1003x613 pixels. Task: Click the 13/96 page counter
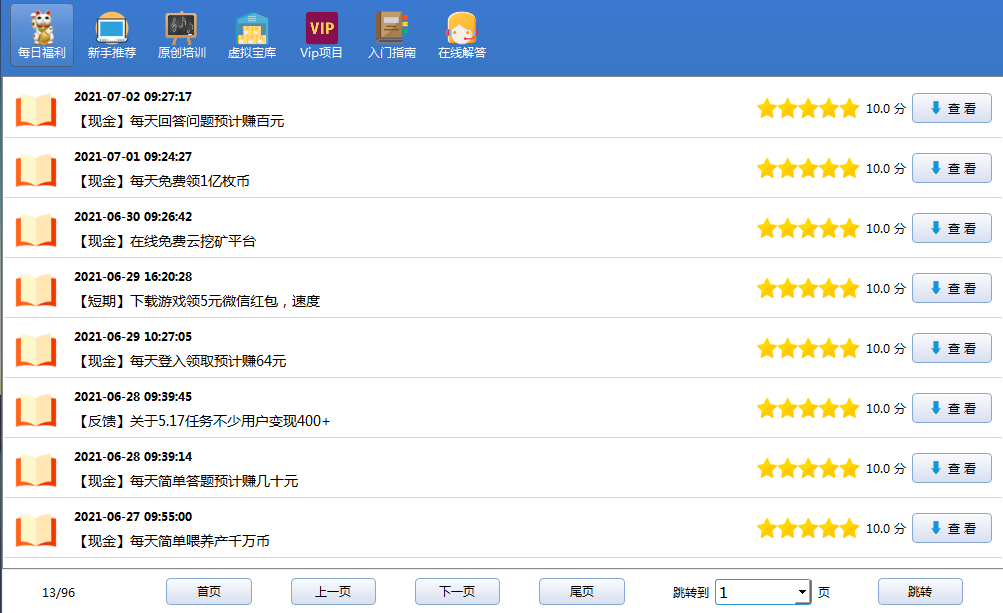click(x=58, y=593)
